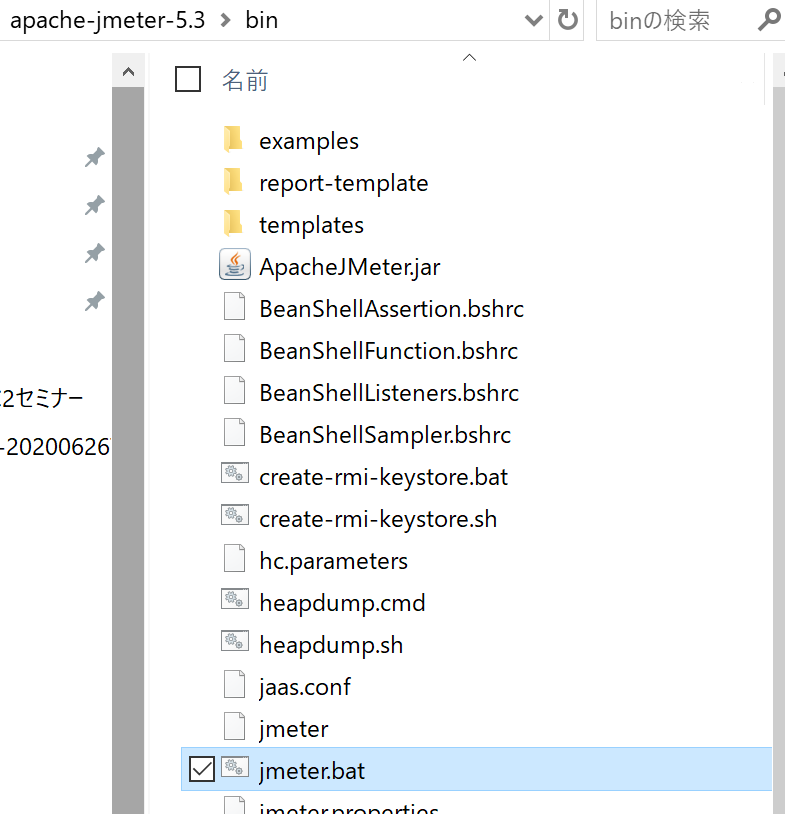Select the create-rmi-keystore.bat batch icon
Viewport: 785px width, 814px height.
[x=235, y=473]
